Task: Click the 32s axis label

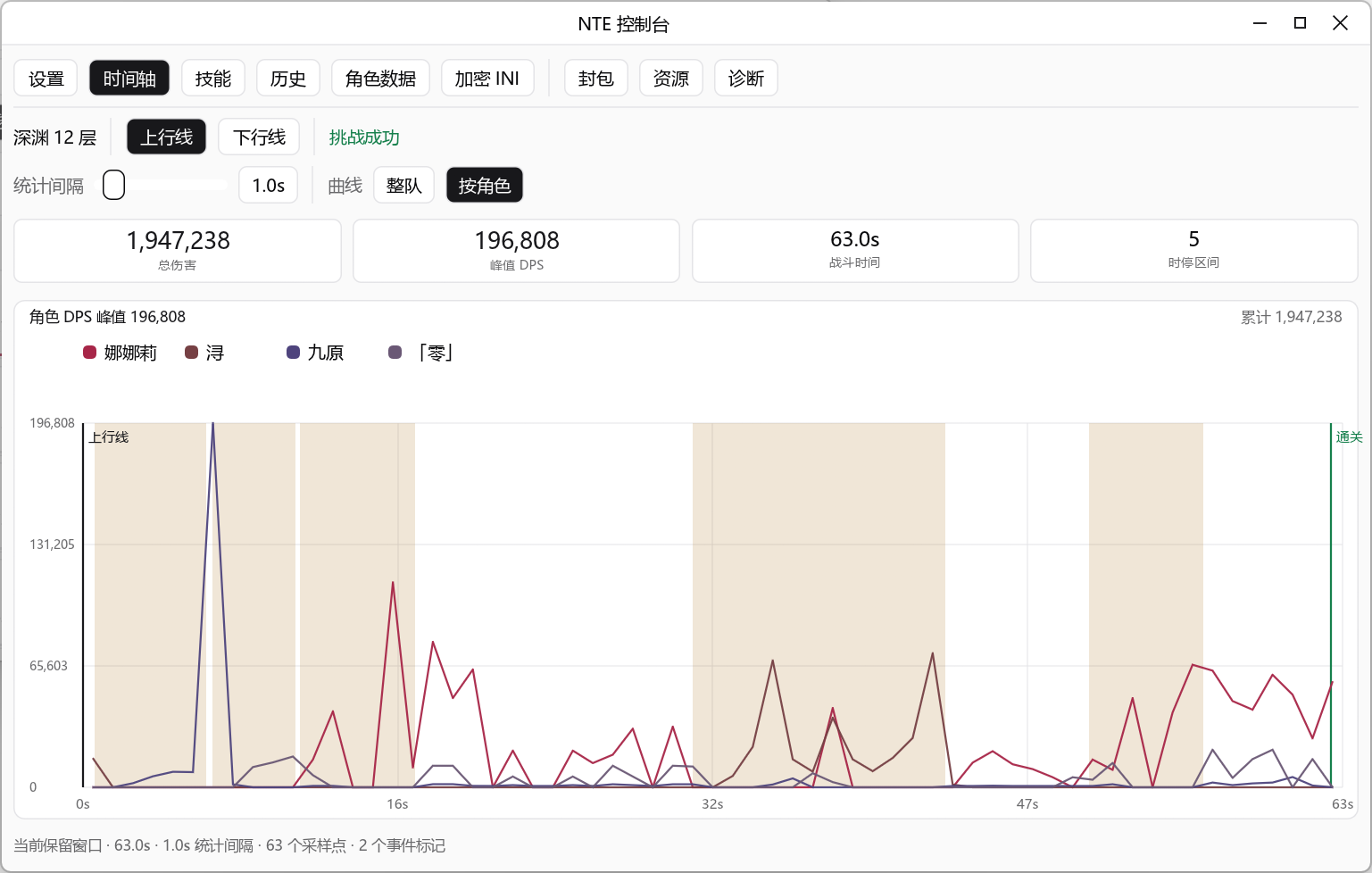Action: pyautogui.click(x=712, y=804)
